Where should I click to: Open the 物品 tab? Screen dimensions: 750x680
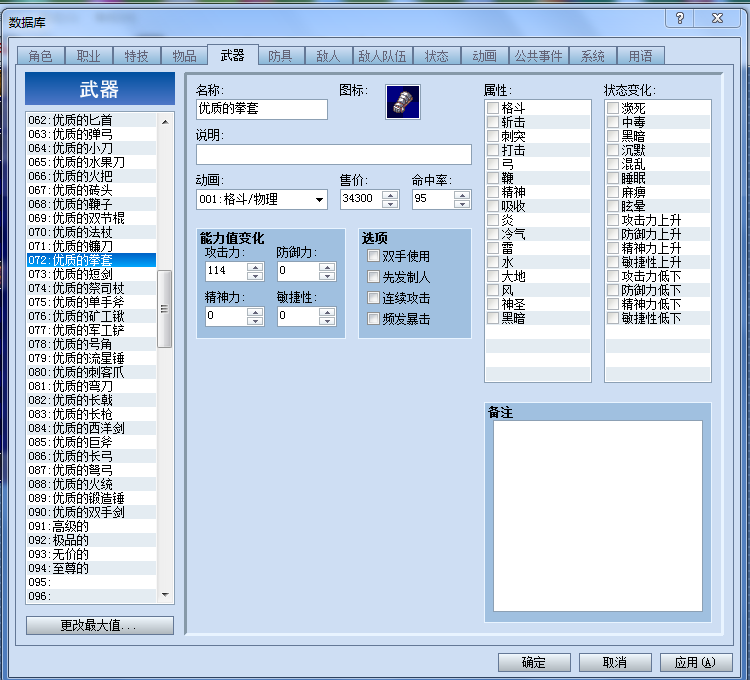(x=185, y=56)
